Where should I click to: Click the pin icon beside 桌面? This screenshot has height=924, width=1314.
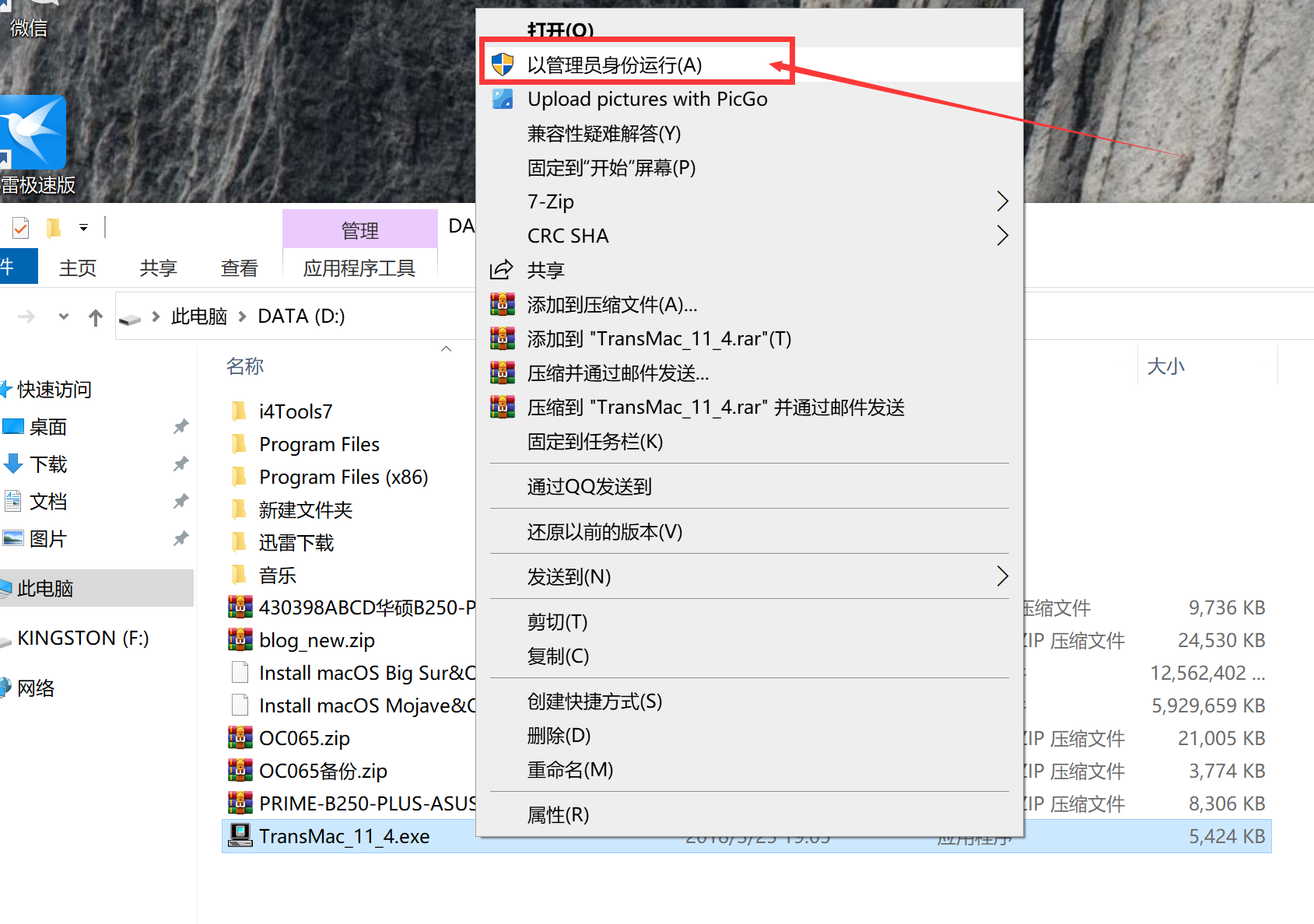[180, 426]
